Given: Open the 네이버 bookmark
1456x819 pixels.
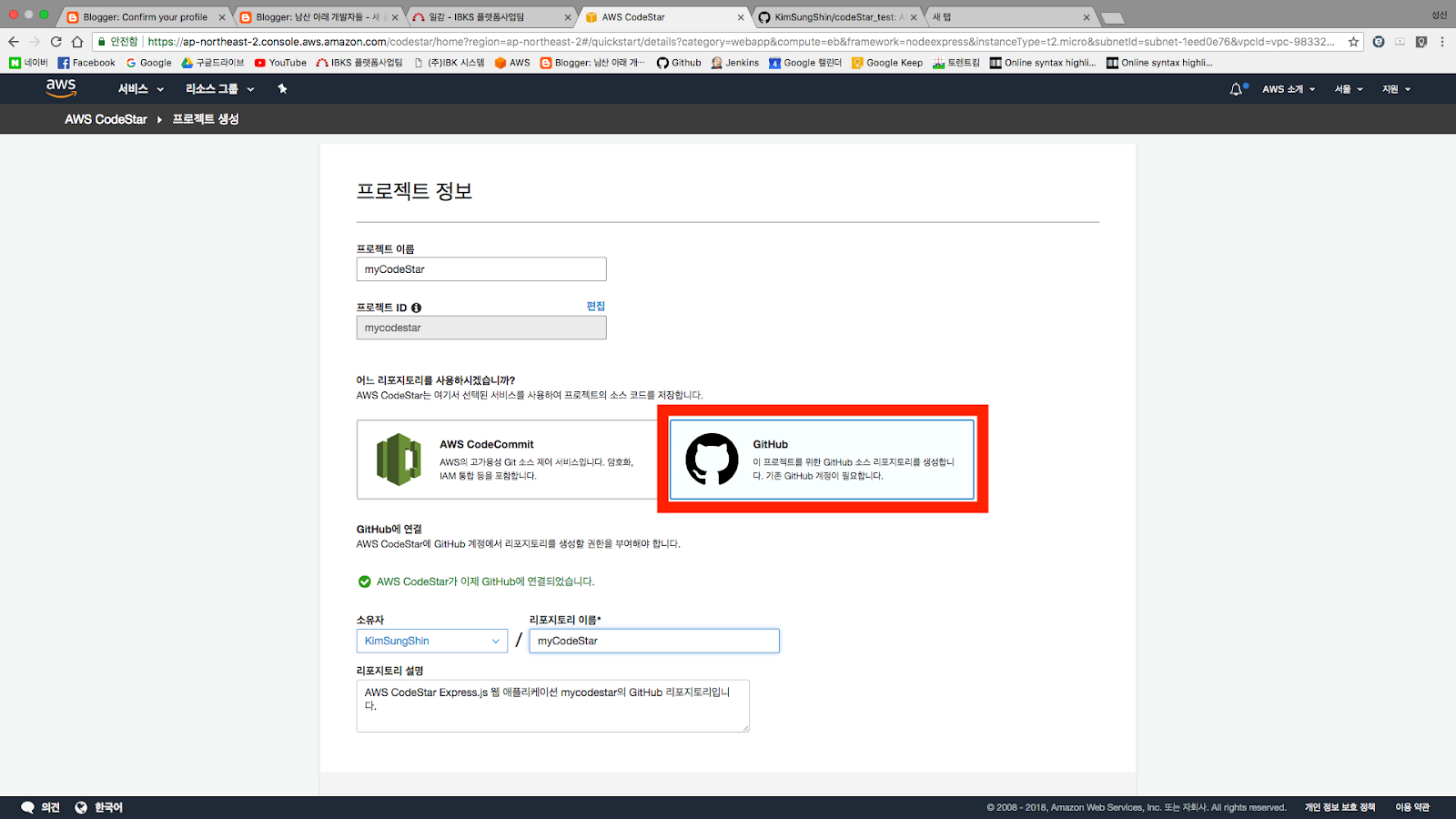Looking at the screenshot, I should tap(28, 63).
